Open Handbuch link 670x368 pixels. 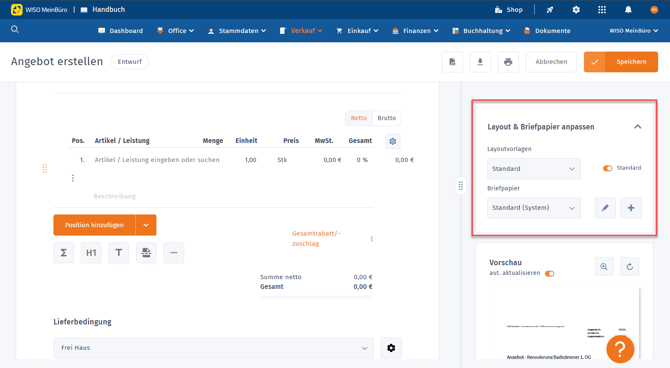[x=103, y=9]
